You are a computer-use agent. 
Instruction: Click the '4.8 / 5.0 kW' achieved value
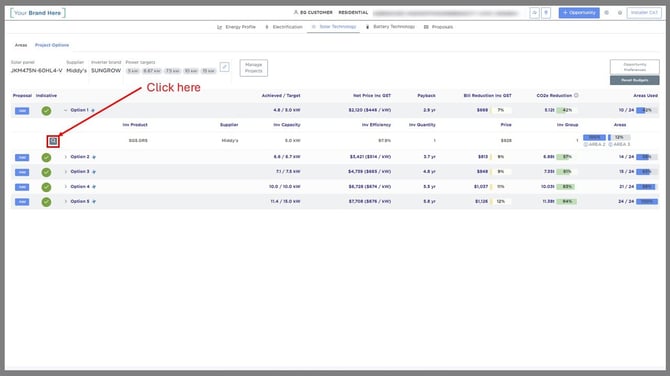click(x=287, y=110)
